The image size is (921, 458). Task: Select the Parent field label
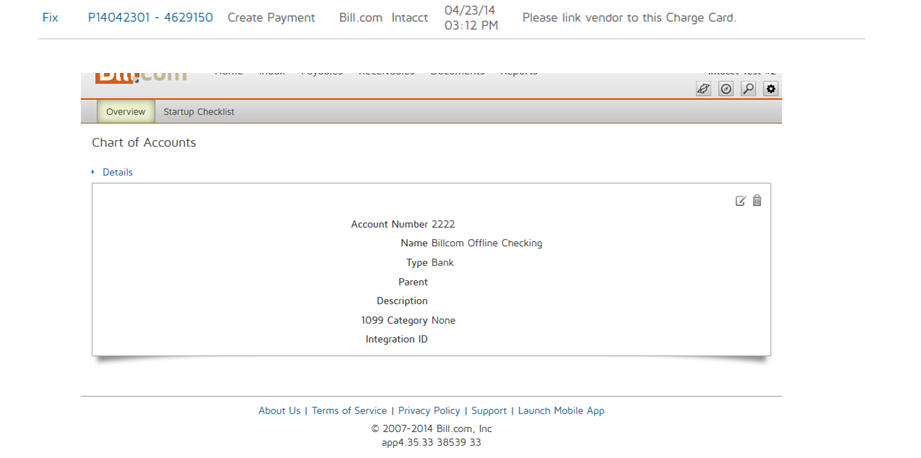pyautogui.click(x=413, y=282)
